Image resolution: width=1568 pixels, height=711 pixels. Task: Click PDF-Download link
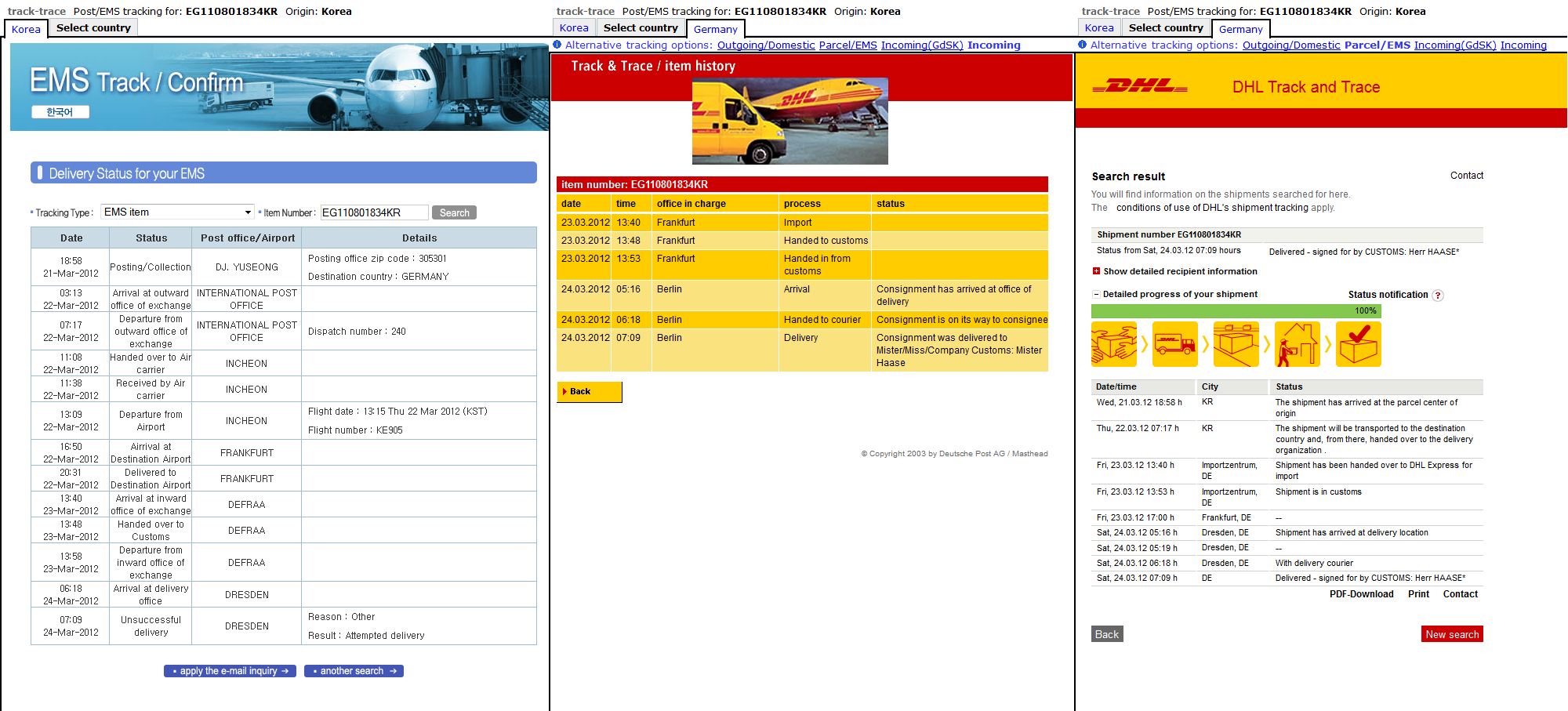point(1361,594)
